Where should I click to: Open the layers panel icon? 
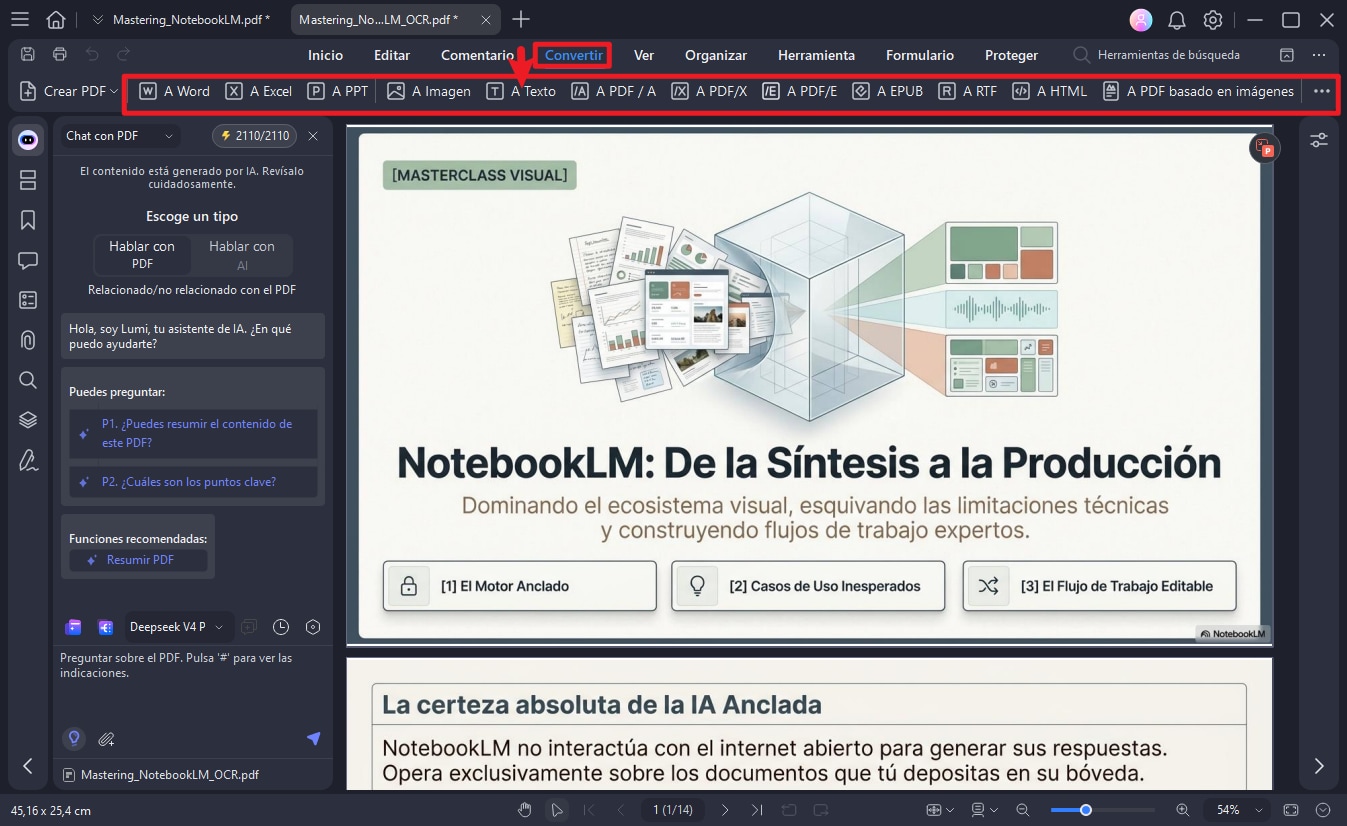(x=28, y=420)
